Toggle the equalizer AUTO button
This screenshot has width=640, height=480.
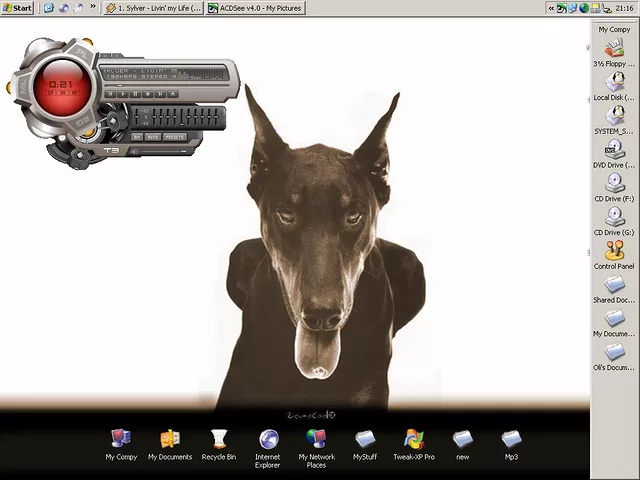coord(152,136)
